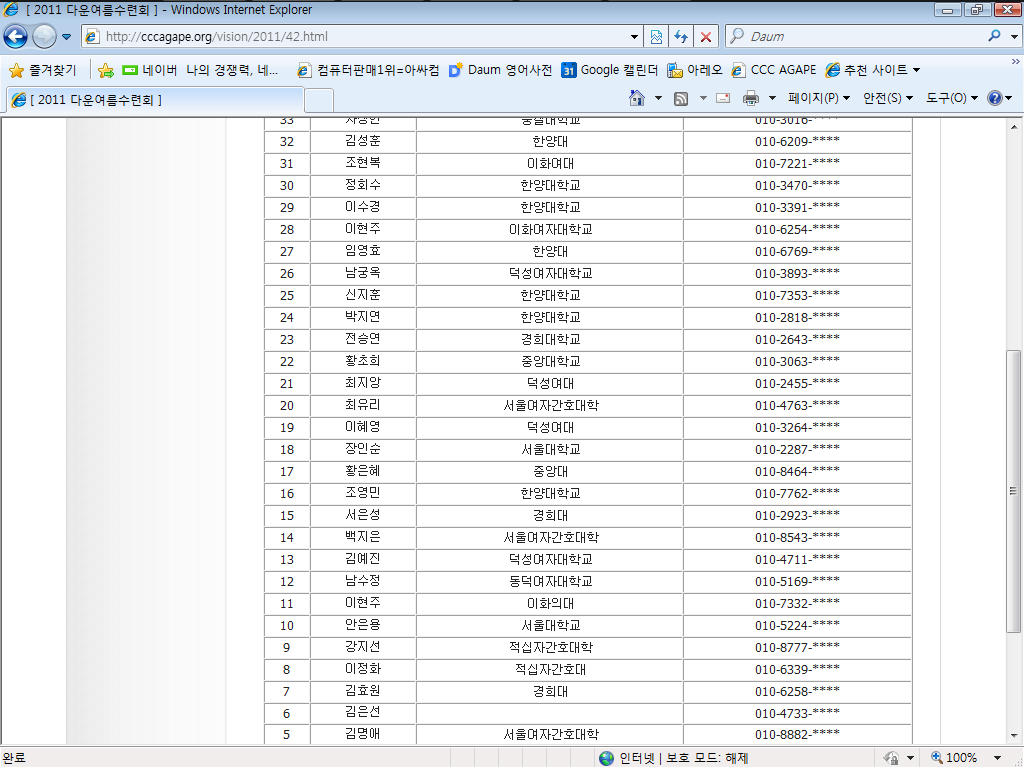Click the browser Back button
The height and width of the screenshot is (768, 1024).
pos(16,37)
